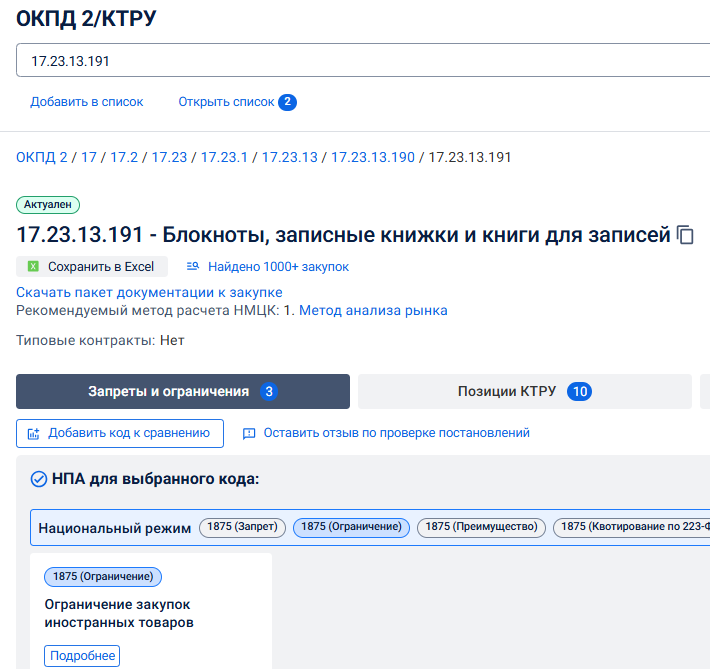Click the Excel icon in Save button
This screenshot has width=710, height=669.
coord(33,267)
